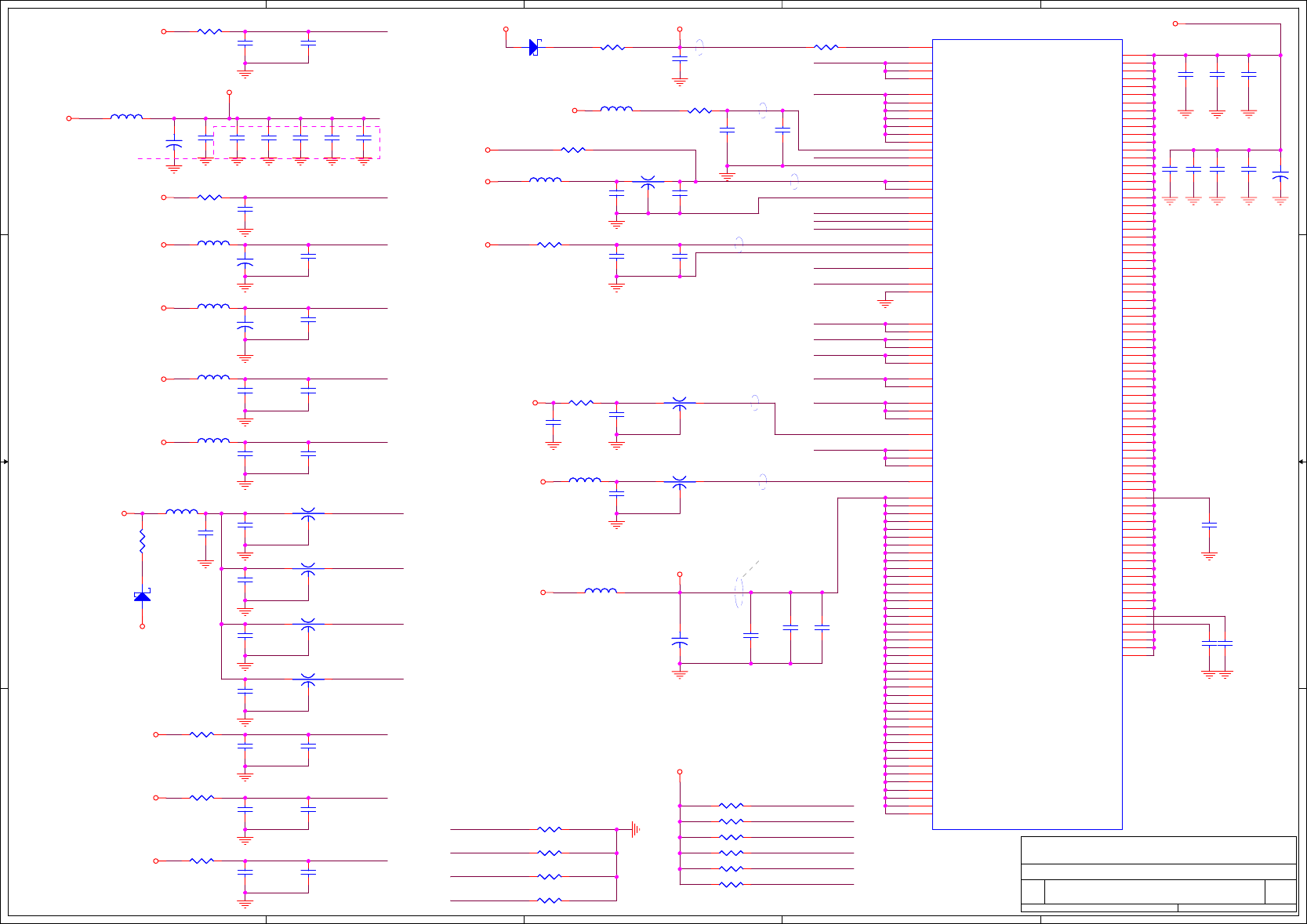Viewport: 1307px width, 924px height.
Task: Click the power port just before the top diode
Action: [x=506, y=30]
